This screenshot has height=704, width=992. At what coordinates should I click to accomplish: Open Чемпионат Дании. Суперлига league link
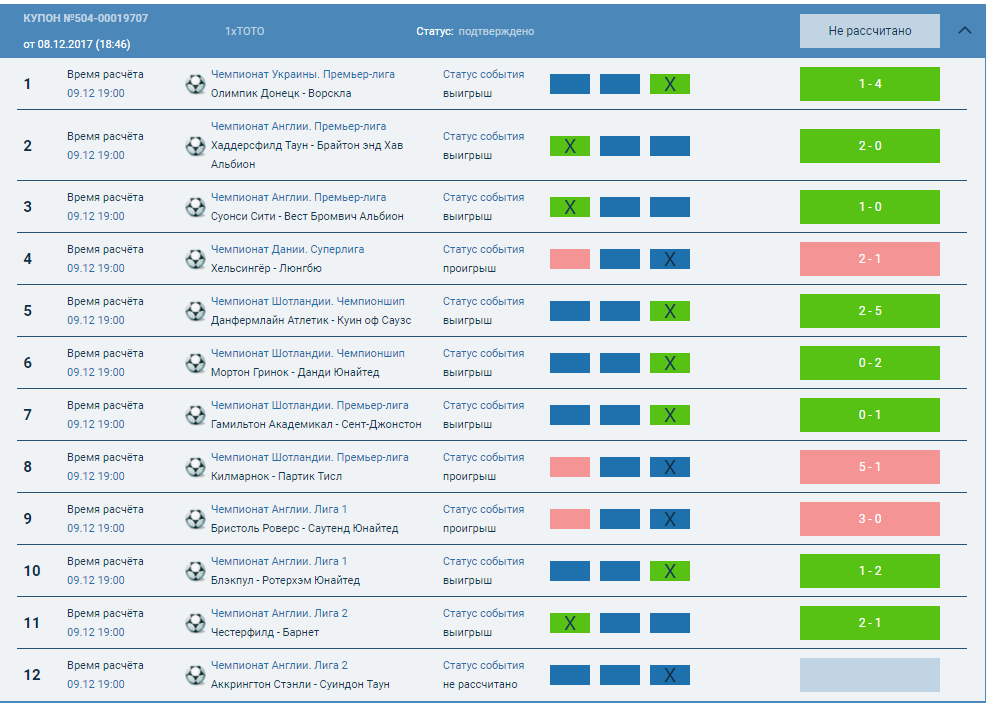click(x=287, y=249)
